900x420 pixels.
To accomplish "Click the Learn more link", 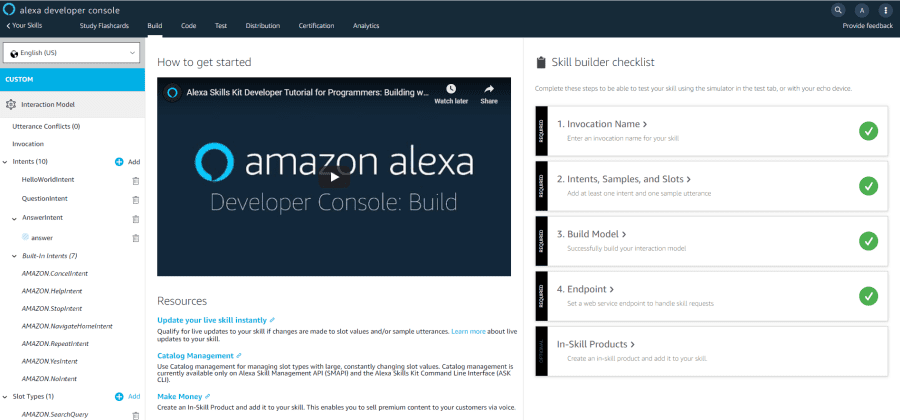I will click(x=468, y=332).
